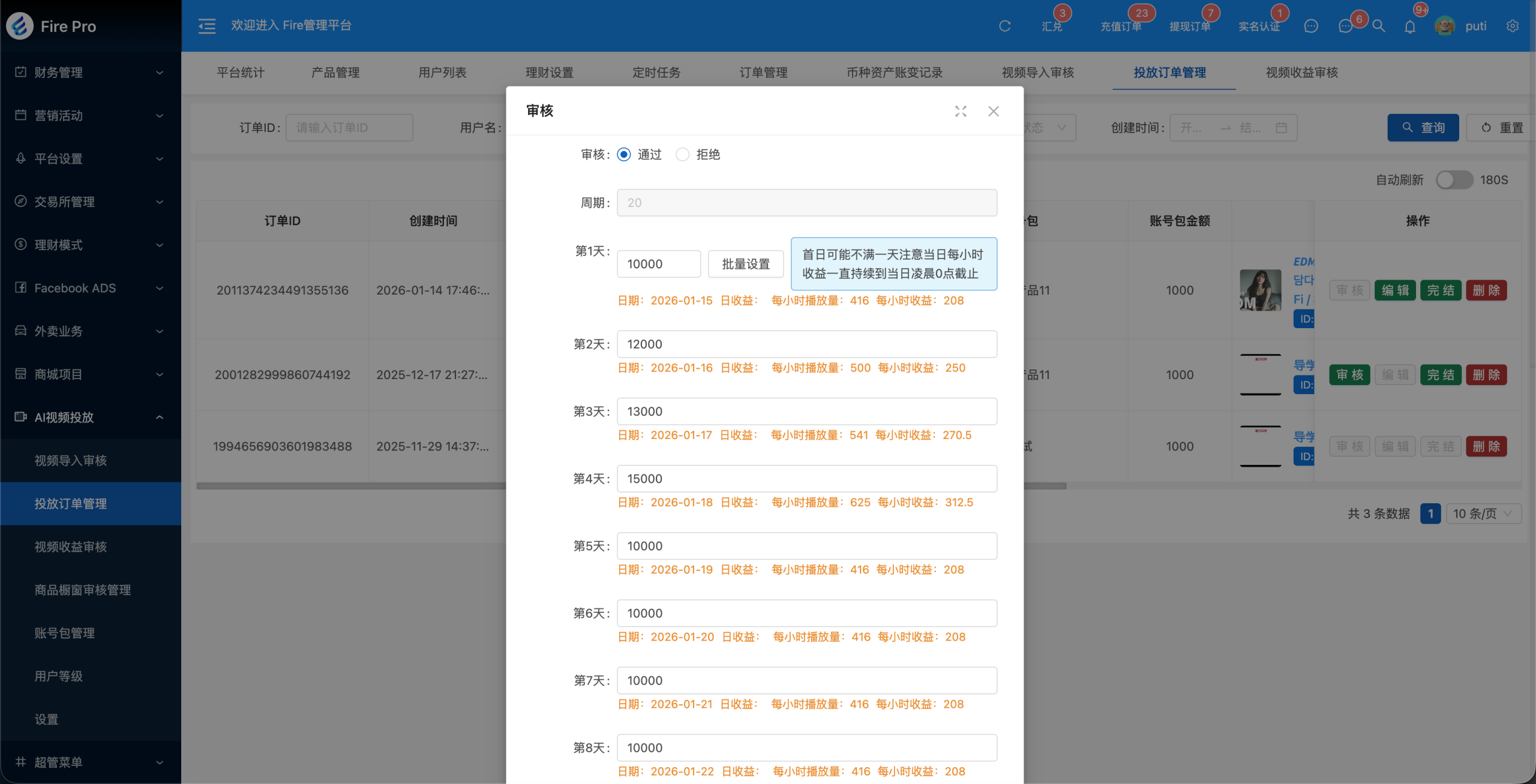The image size is (1536, 784).
Task: Open the settings gear icon top right
Action: click(x=1513, y=26)
